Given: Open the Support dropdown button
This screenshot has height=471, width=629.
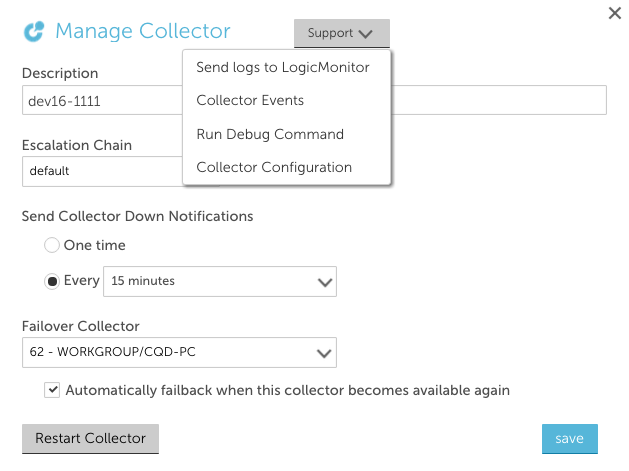Looking at the screenshot, I should pyautogui.click(x=341, y=33).
